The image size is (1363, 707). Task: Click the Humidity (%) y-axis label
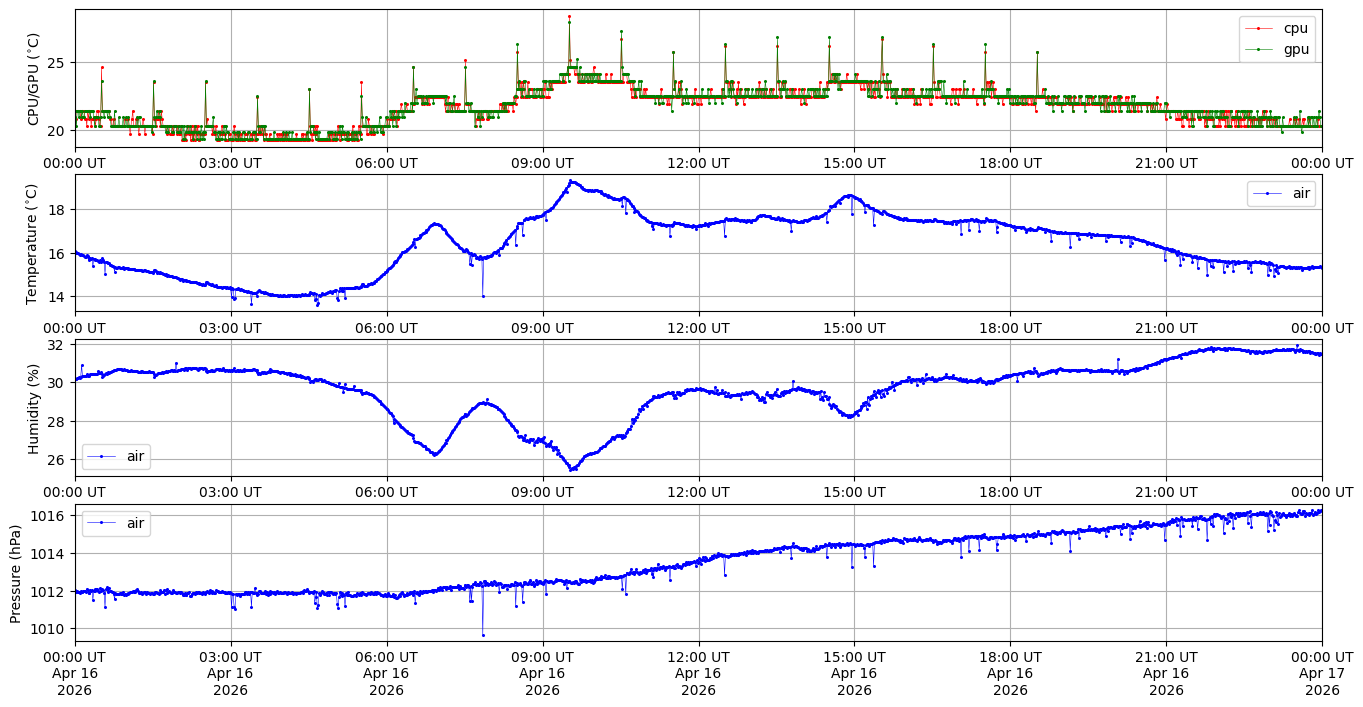pos(33,409)
